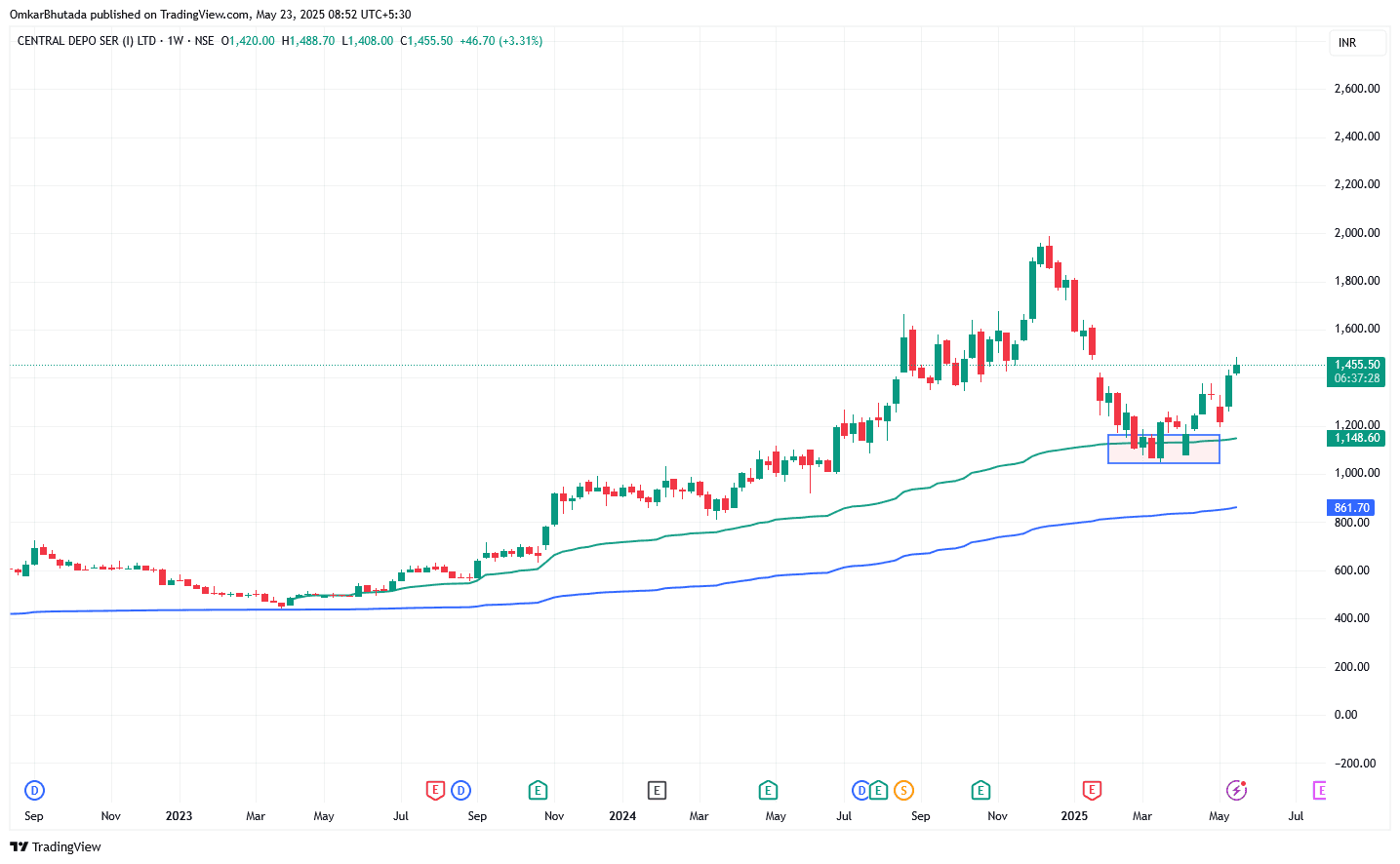Image resolution: width=1400 pixels, height=864 pixels.
Task: Click the low value L1,408.00
Action: point(368,41)
